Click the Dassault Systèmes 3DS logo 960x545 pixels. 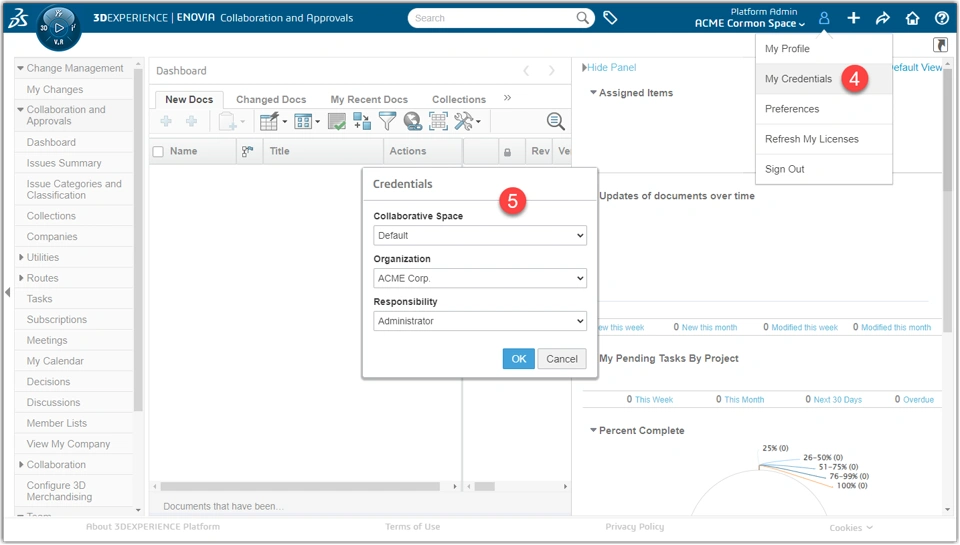coord(18,18)
